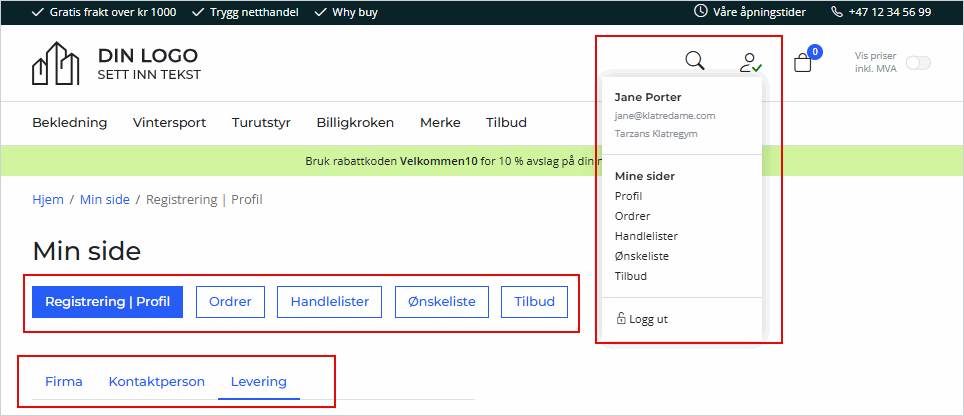Image resolution: width=964 pixels, height=416 pixels.
Task: Click the padlock icon next to Logg ut
Action: (621, 319)
